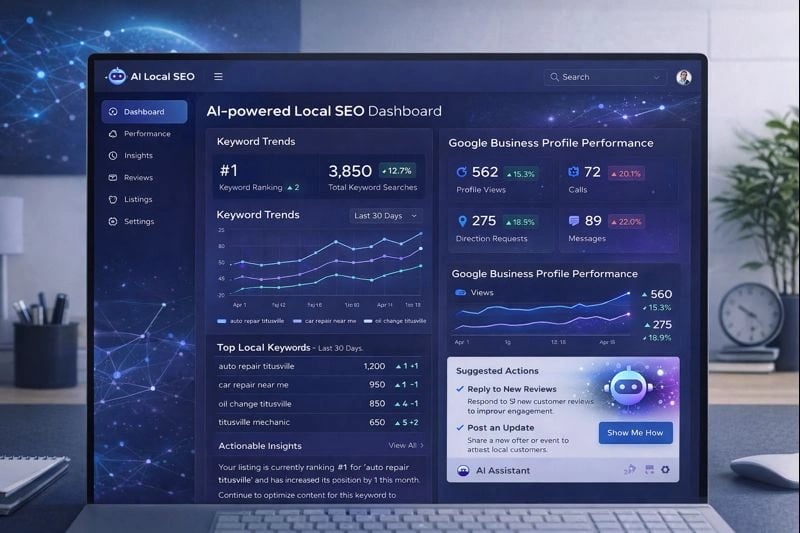Click the AI Assistant chat icon

tap(649, 469)
